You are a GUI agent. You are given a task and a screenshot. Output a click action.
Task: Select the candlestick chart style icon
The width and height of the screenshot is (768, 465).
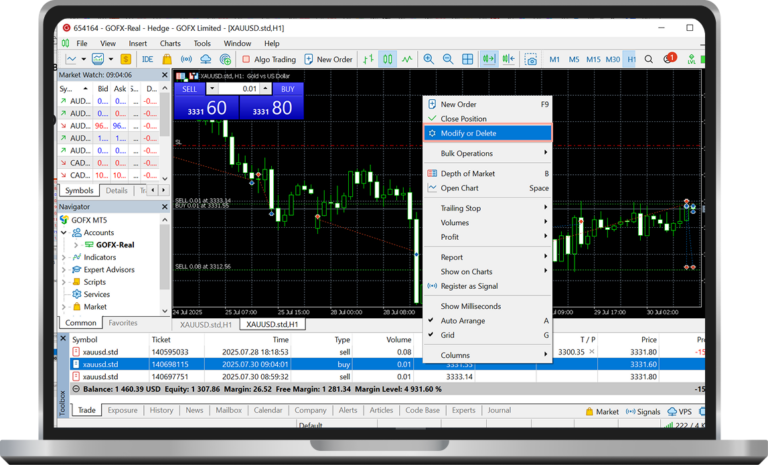[387, 59]
